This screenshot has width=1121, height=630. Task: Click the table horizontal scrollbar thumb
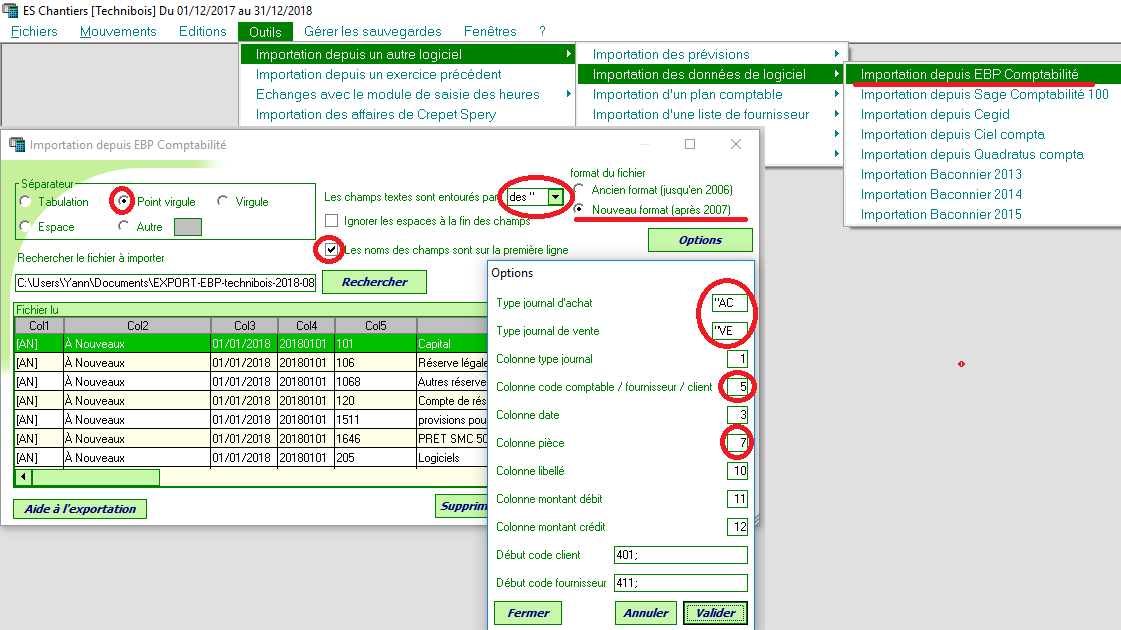pos(96,477)
